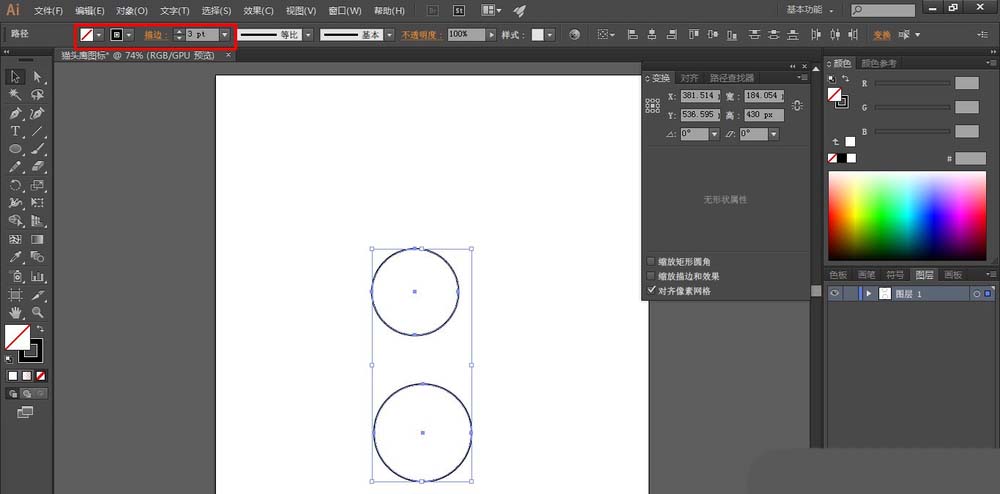Viewport: 1000px width, 494px height.
Task: Select the Gradient tool
Action: 38,240
